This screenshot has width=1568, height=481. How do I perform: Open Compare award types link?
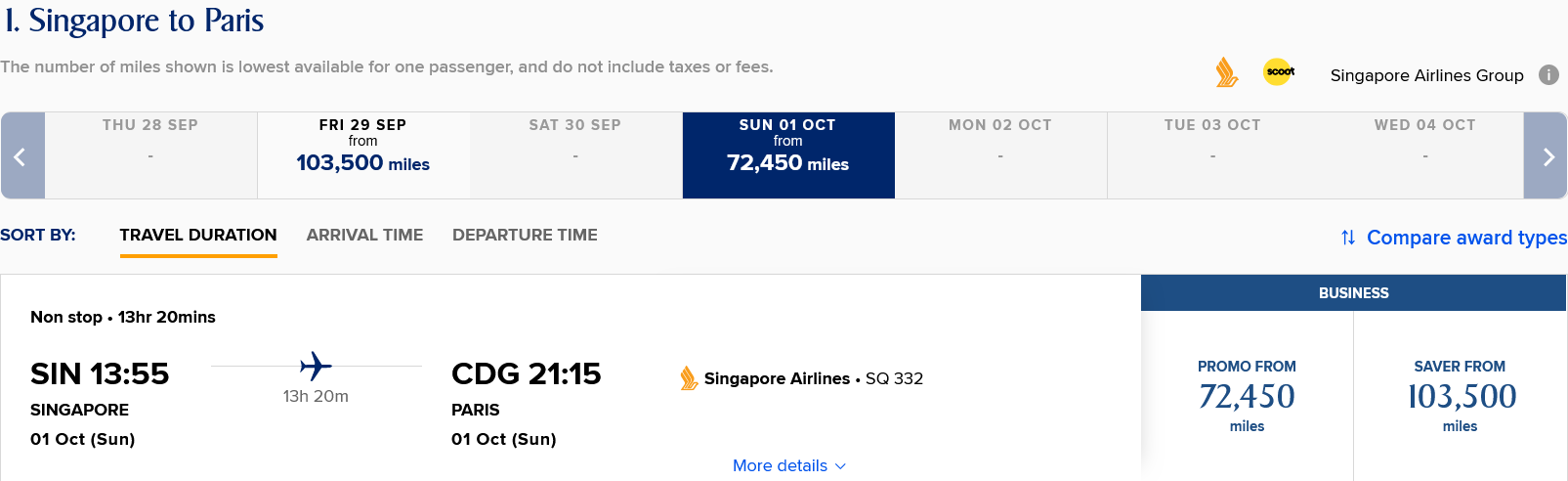point(1466,238)
